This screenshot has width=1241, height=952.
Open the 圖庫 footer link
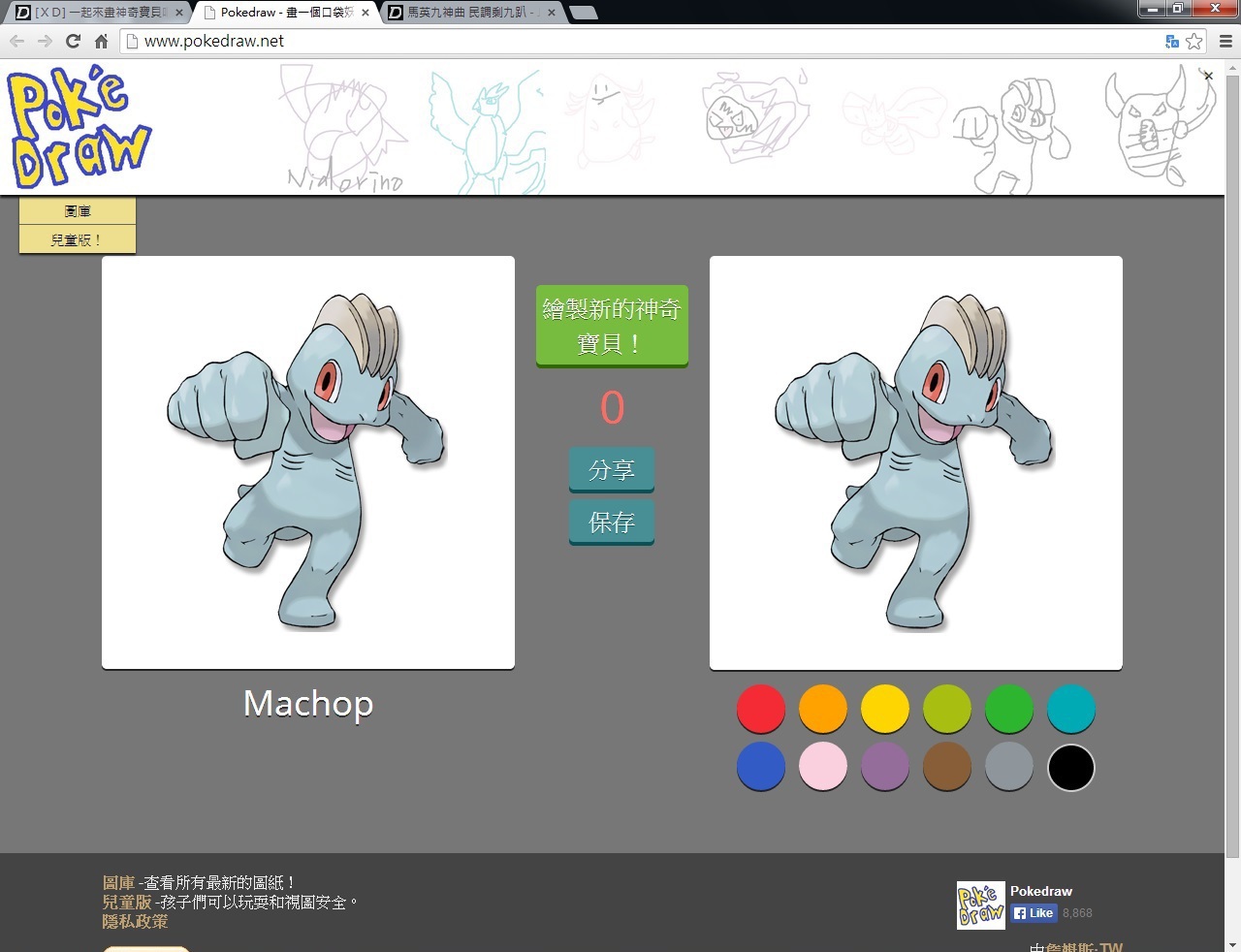coord(118,882)
